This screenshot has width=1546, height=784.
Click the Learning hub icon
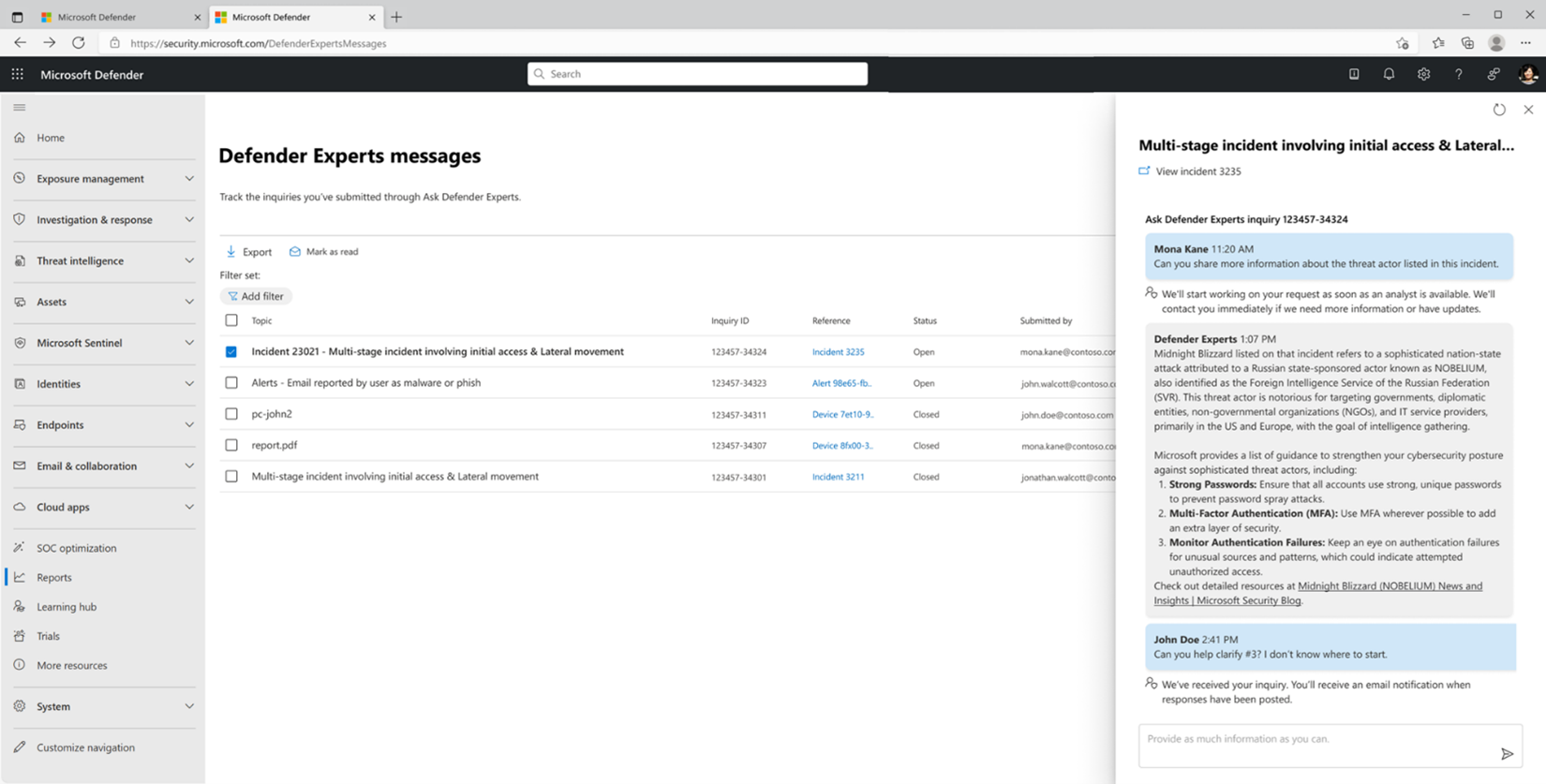[x=20, y=606]
